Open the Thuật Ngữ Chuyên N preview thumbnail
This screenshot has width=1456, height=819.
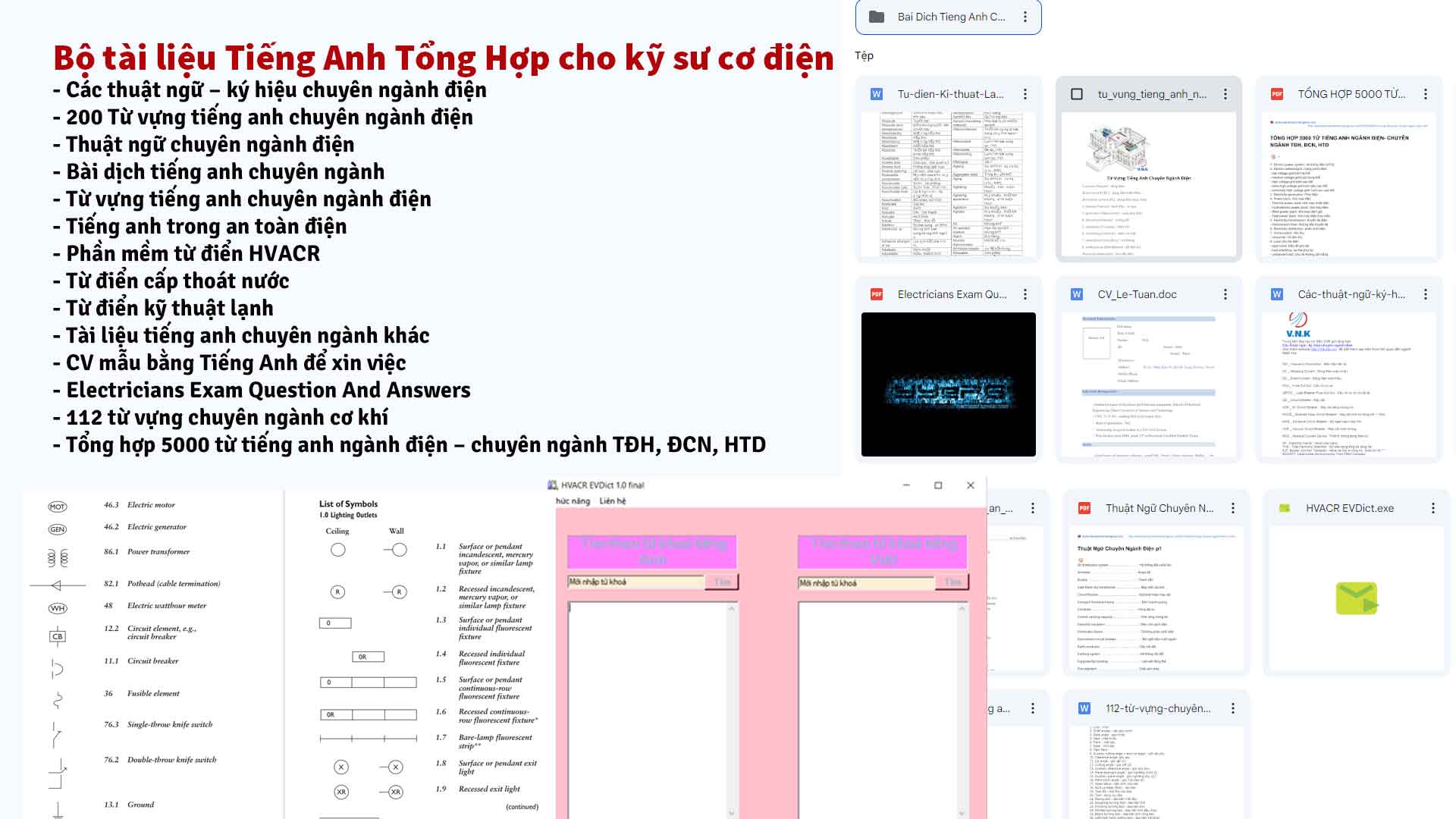click(1156, 598)
